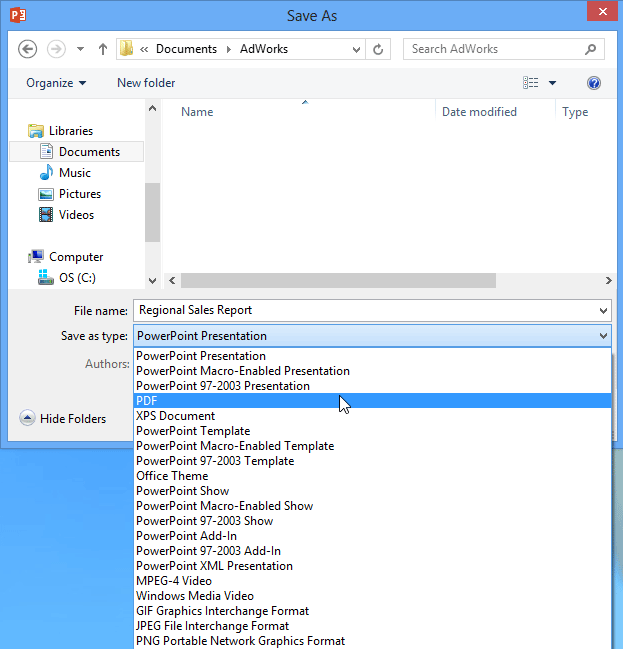Viewport: 623px width, 649px height.
Task: Choose PNG Portable Network Graphics Format type
Action: tap(373, 641)
